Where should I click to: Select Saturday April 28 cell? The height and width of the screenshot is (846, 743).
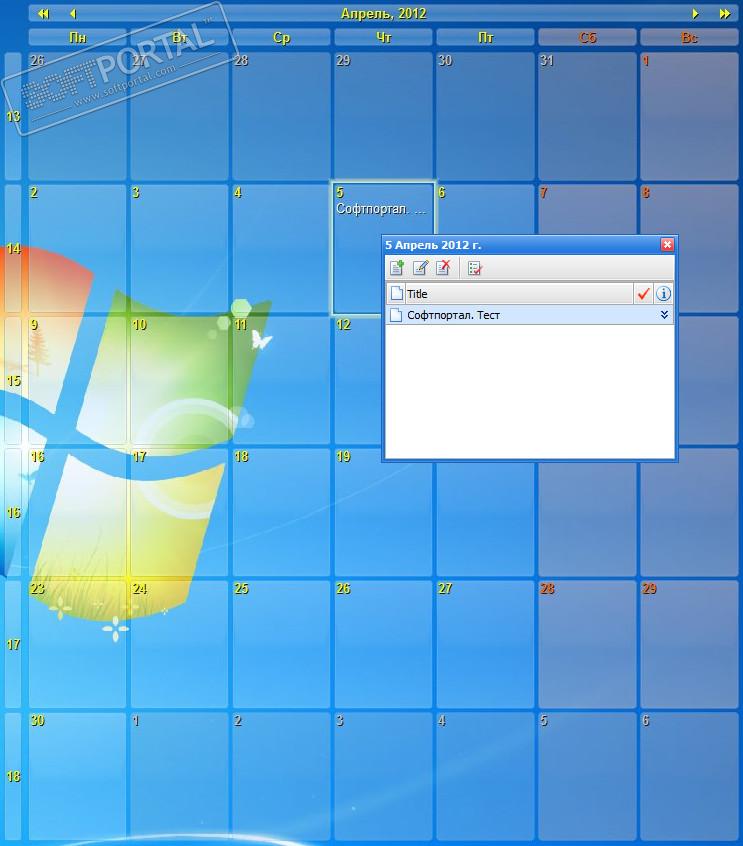point(587,644)
